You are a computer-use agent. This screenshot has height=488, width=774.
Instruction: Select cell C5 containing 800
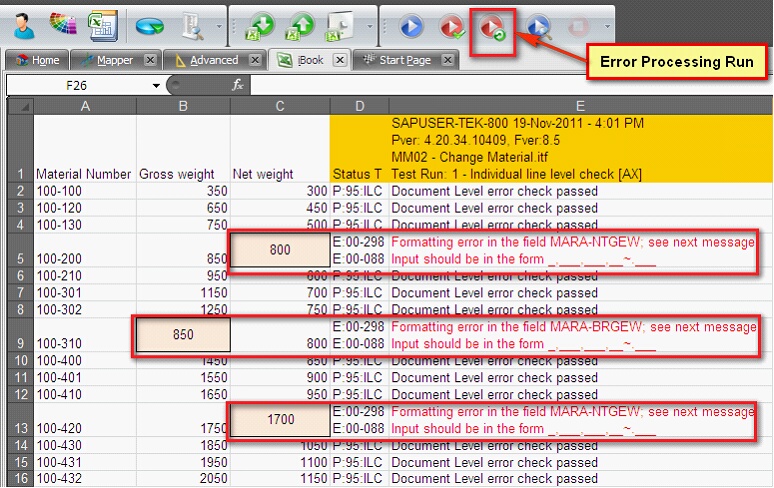pyautogui.click(x=280, y=250)
